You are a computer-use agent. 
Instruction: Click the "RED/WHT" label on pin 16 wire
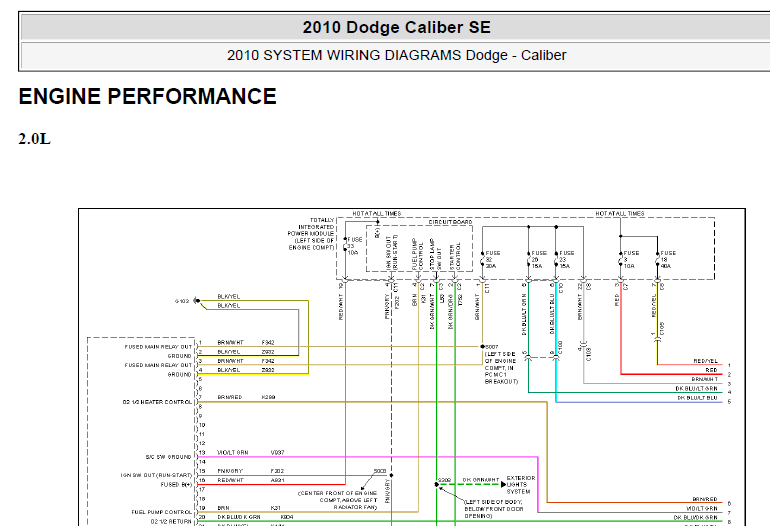230,480
